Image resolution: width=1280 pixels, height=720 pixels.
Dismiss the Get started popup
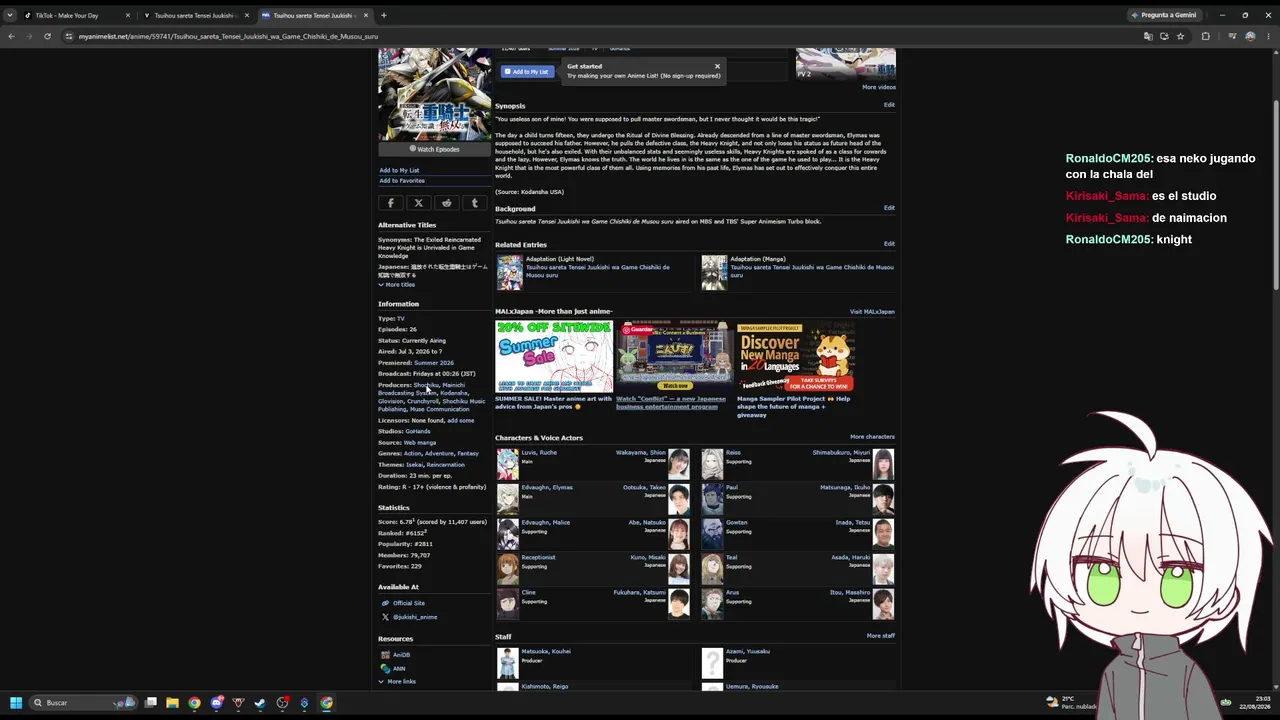pyautogui.click(x=717, y=66)
